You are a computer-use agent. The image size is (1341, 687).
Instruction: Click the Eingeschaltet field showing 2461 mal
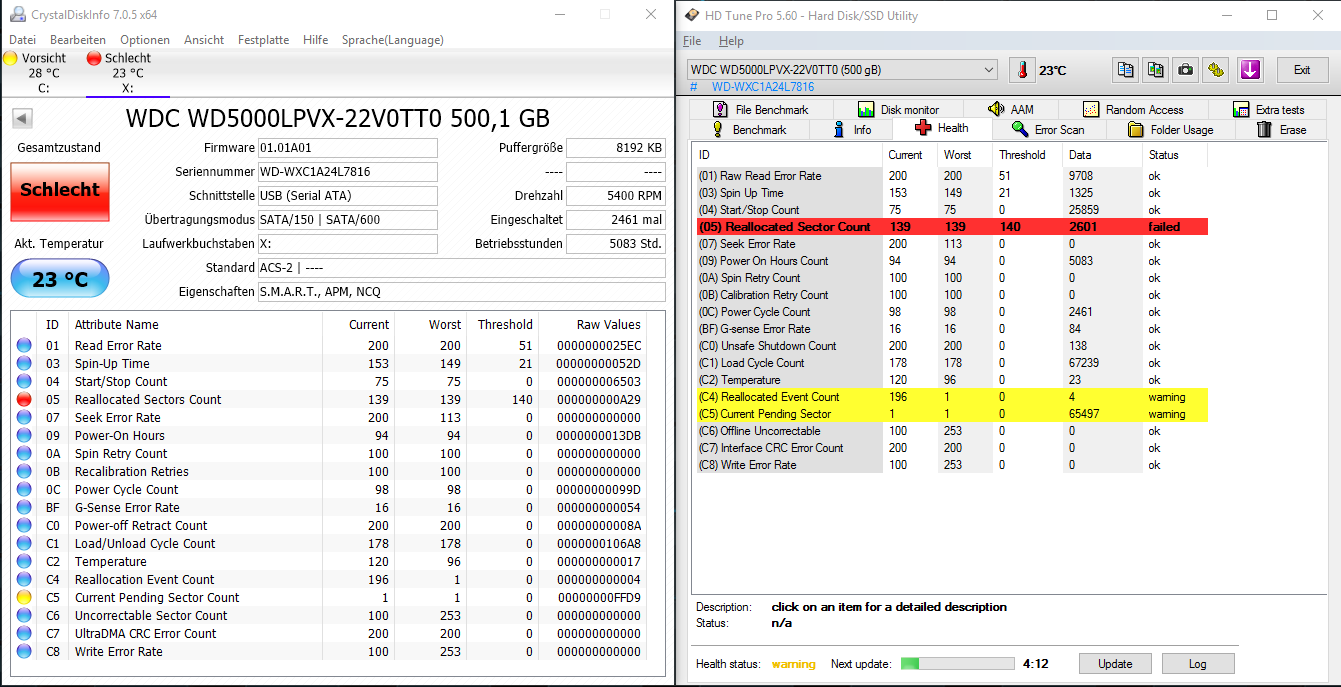coord(615,220)
